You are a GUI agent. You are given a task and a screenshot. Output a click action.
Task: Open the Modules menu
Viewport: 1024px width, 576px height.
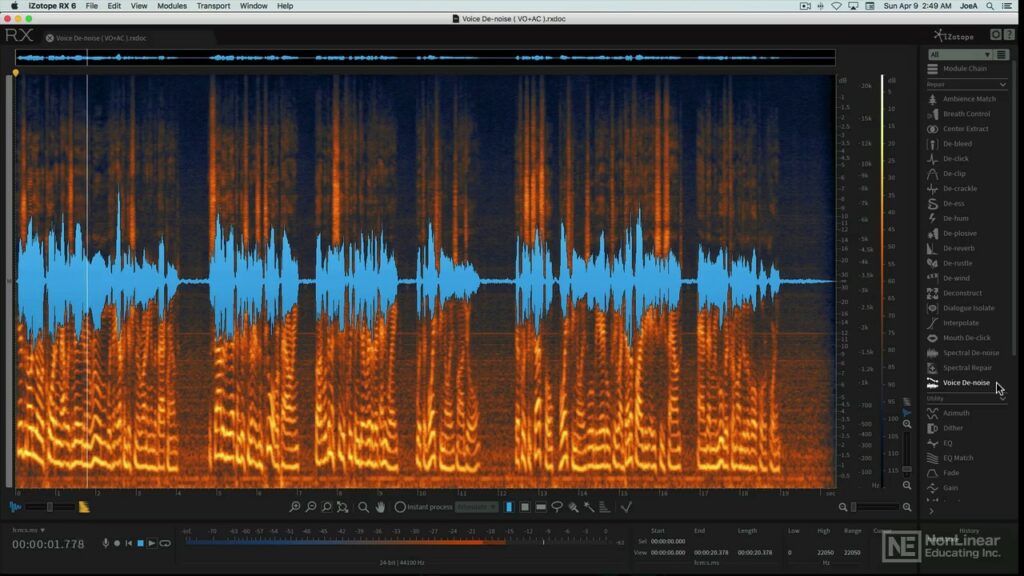(x=172, y=6)
